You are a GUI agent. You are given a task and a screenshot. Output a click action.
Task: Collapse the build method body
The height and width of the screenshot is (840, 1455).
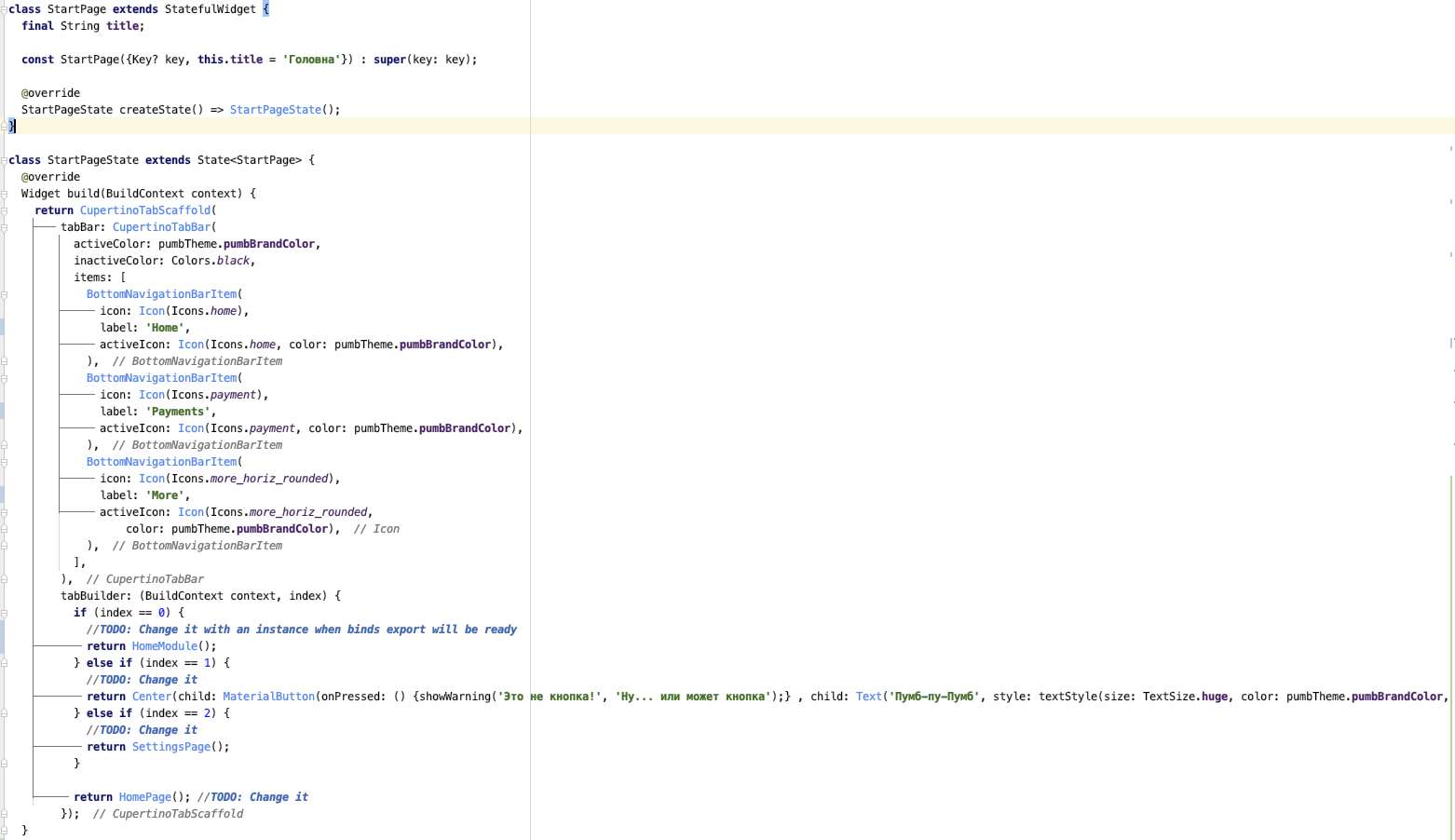[4, 193]
